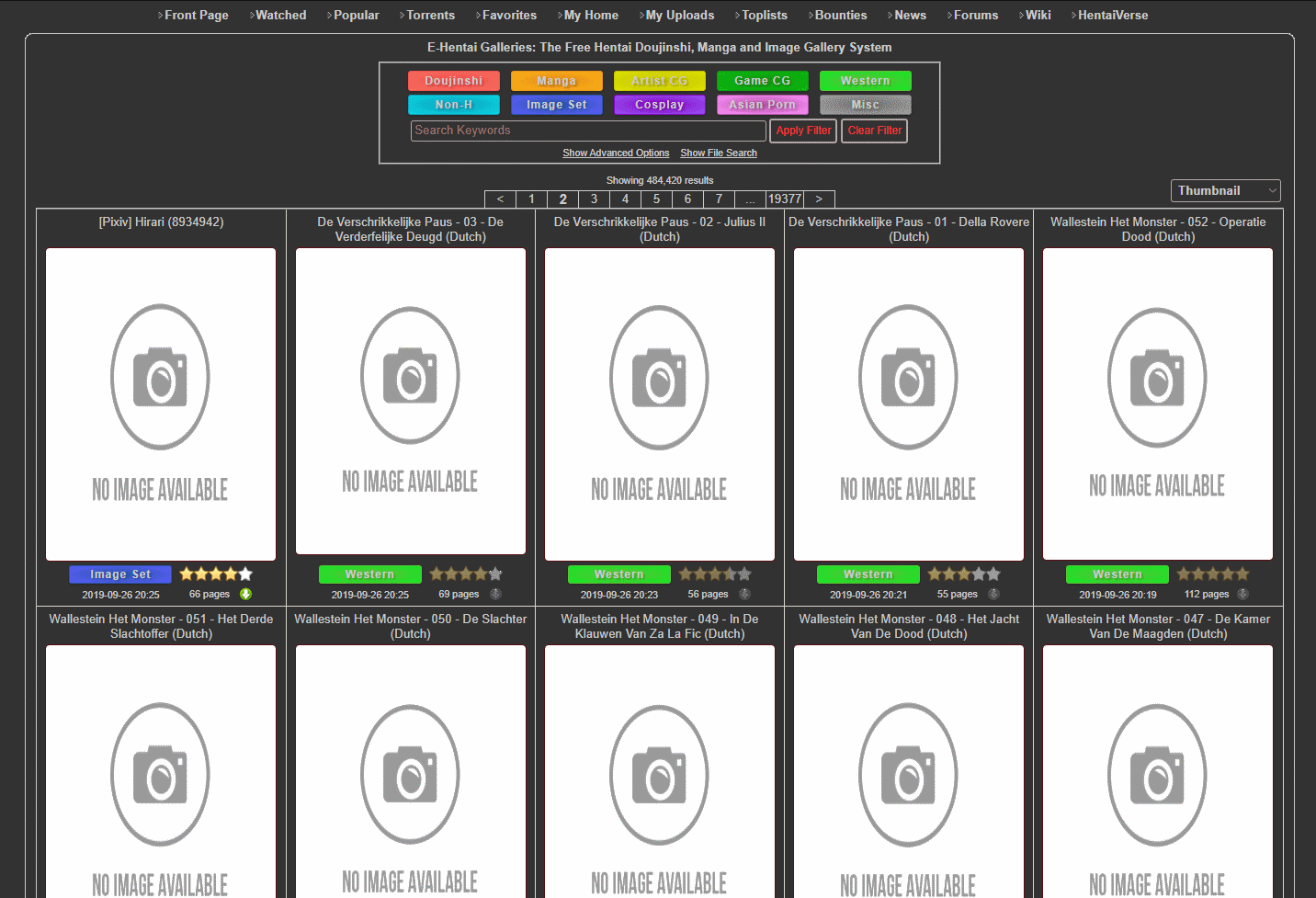
Task: Click Show Advanced Options link
Action: [616, 153]
